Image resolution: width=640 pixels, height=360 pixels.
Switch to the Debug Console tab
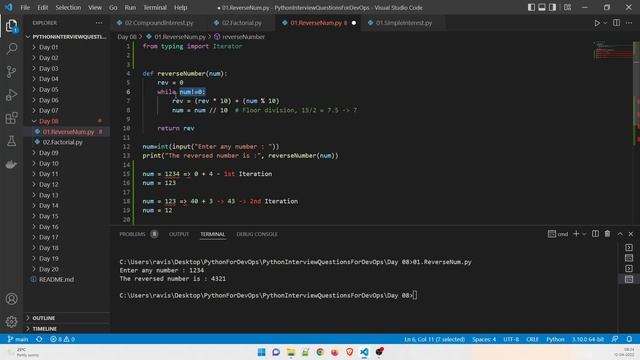[257, 234]
